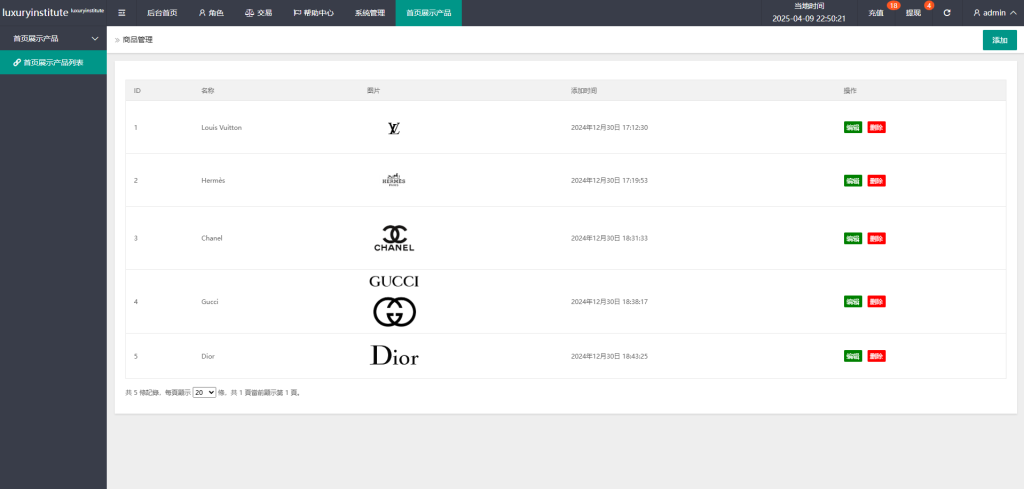Delete the Louis Vuitton row
This screenshot has height=489, width=1024.
(876, 127)
